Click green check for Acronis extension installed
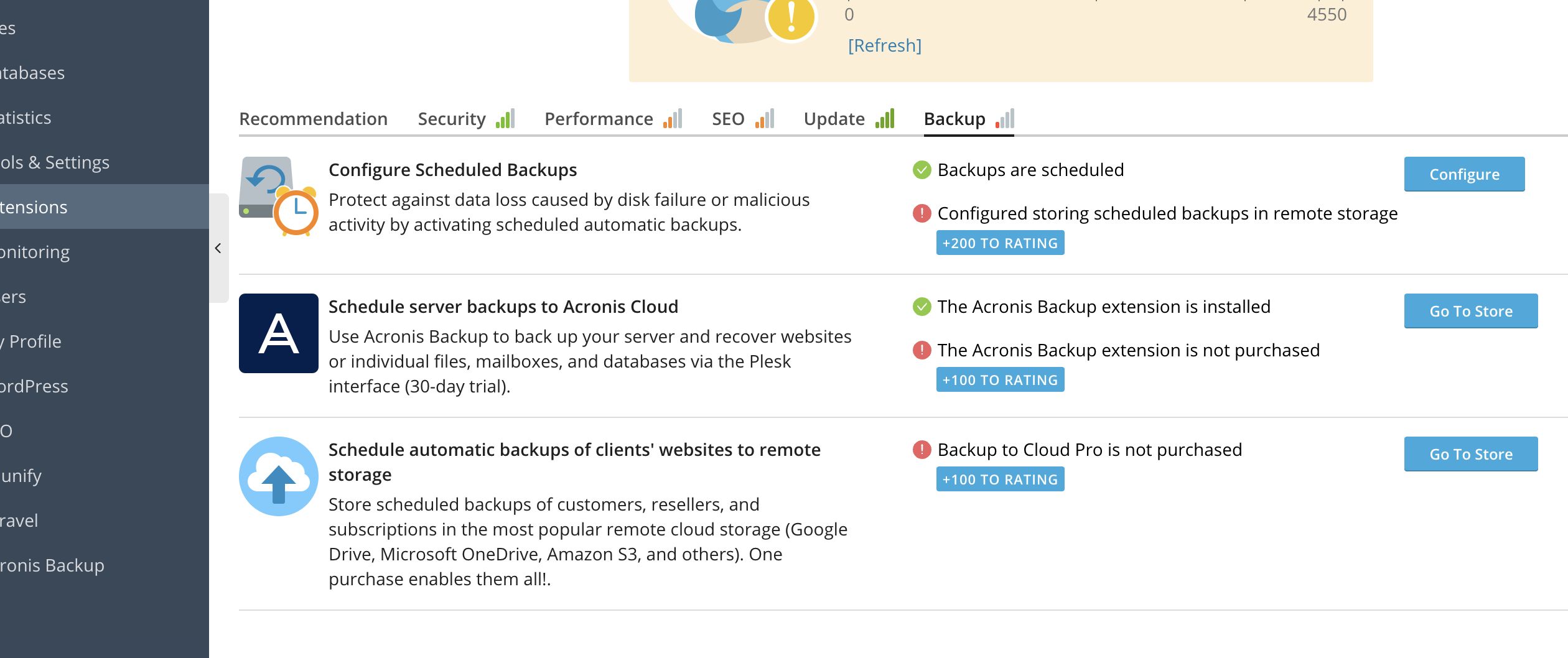Screen dimensions: 1568x658 [x=922, y=307]
